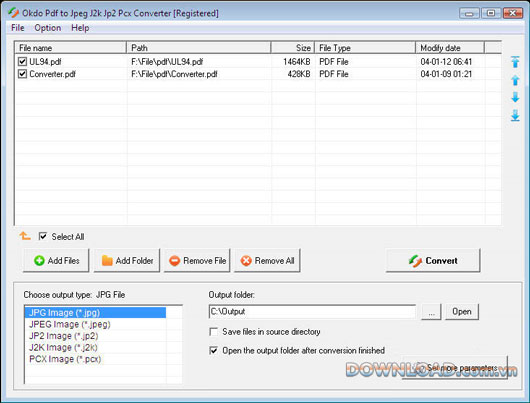The height and width of the screenshot is (403, 530).
Task: Click the 04-01-12 06:41 modify date
Action: click(x=446, y=62)
